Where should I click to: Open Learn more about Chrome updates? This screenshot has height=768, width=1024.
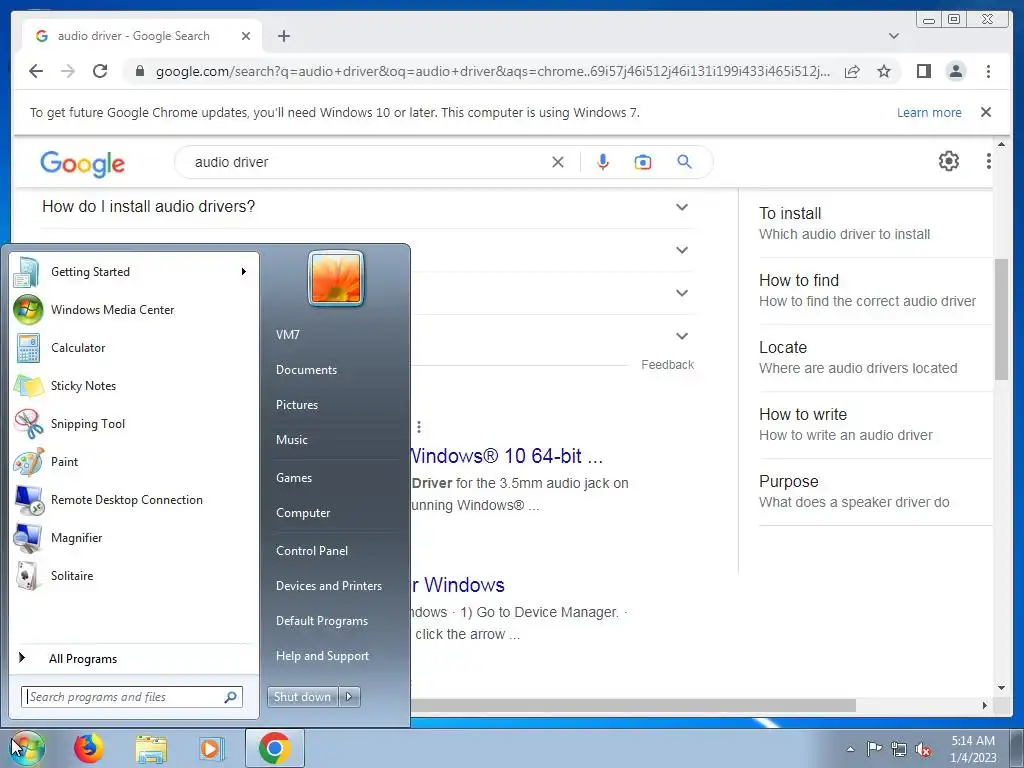tap(929, 112)
